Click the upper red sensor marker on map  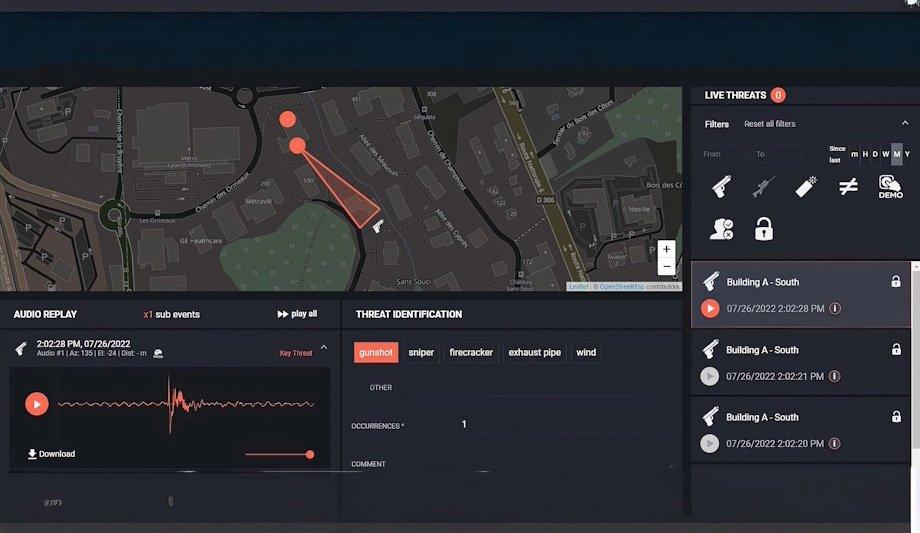[287, 119]
